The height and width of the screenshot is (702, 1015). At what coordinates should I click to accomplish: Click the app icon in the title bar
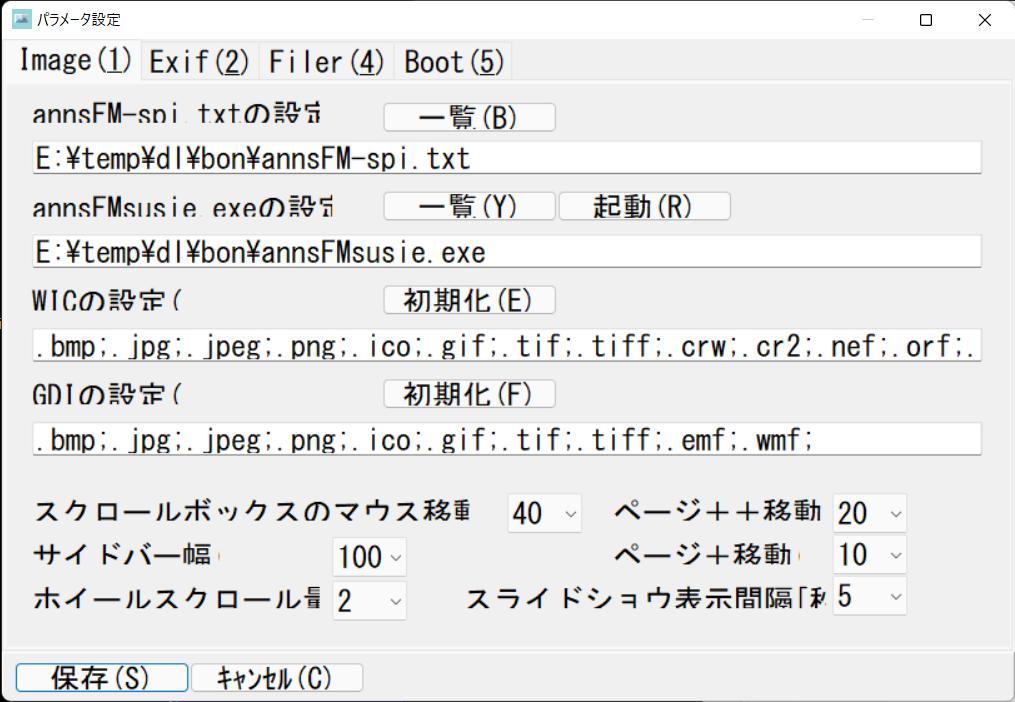coord(21,19)
